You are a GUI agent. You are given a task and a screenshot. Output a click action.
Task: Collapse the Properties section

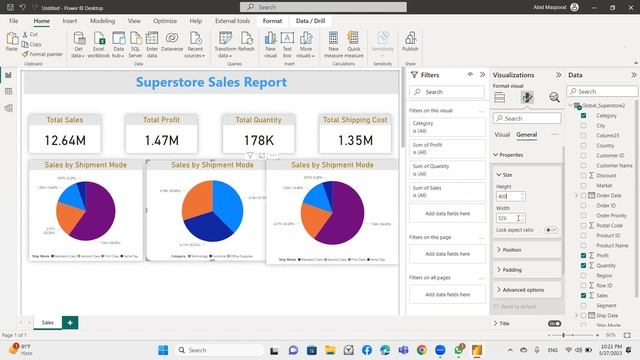(x=496, y=155)
